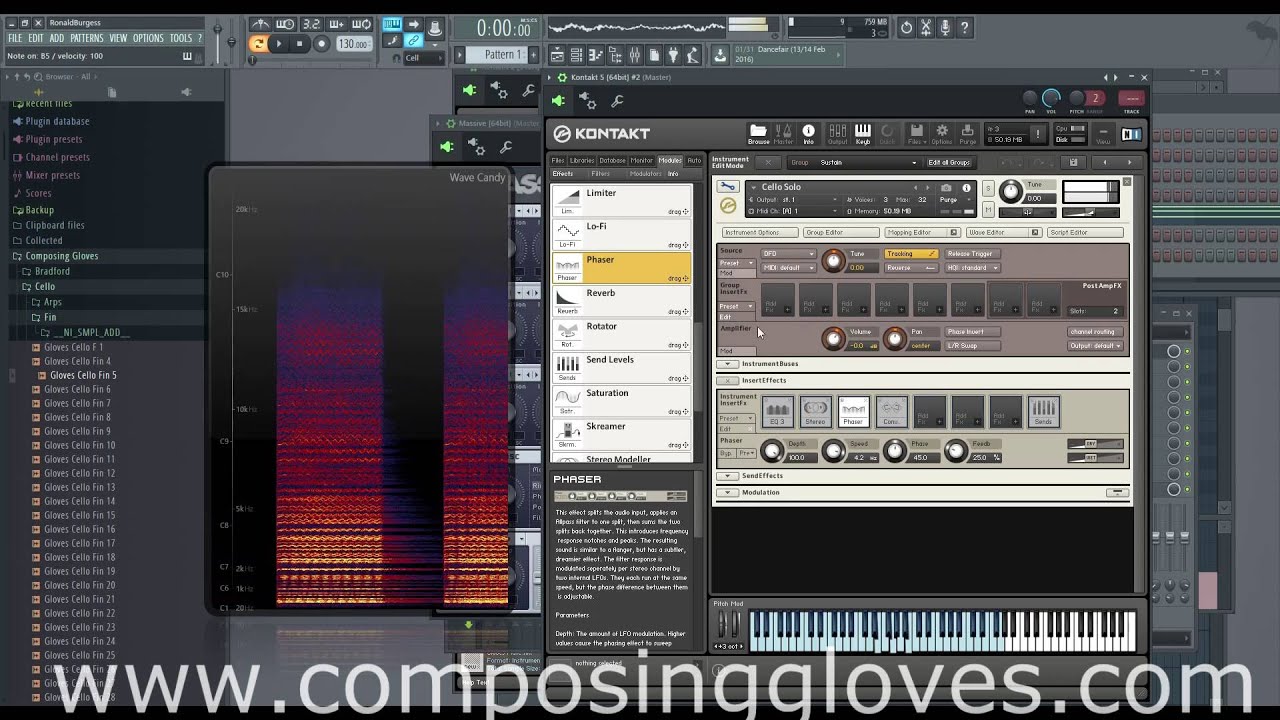Select the Sends insert effect slot

pyautogui.click(x=1043, y=411)
